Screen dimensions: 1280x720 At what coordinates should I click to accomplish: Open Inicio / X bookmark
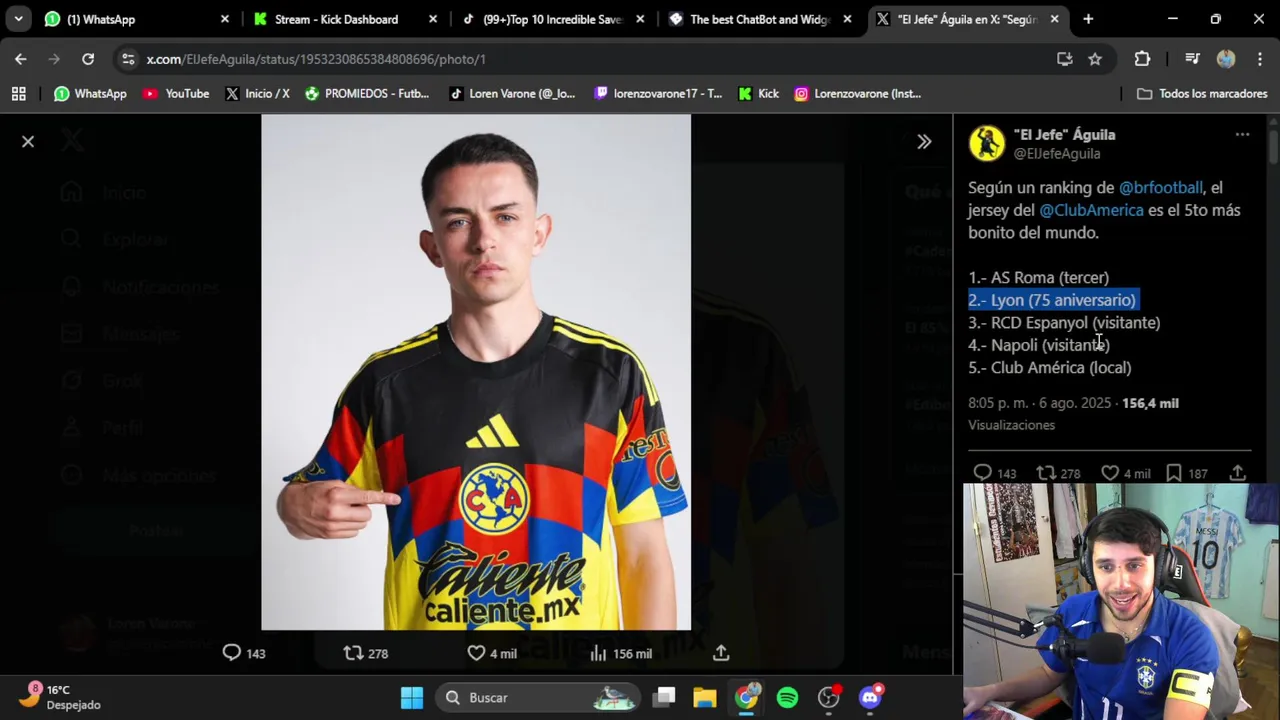[257, 93]
